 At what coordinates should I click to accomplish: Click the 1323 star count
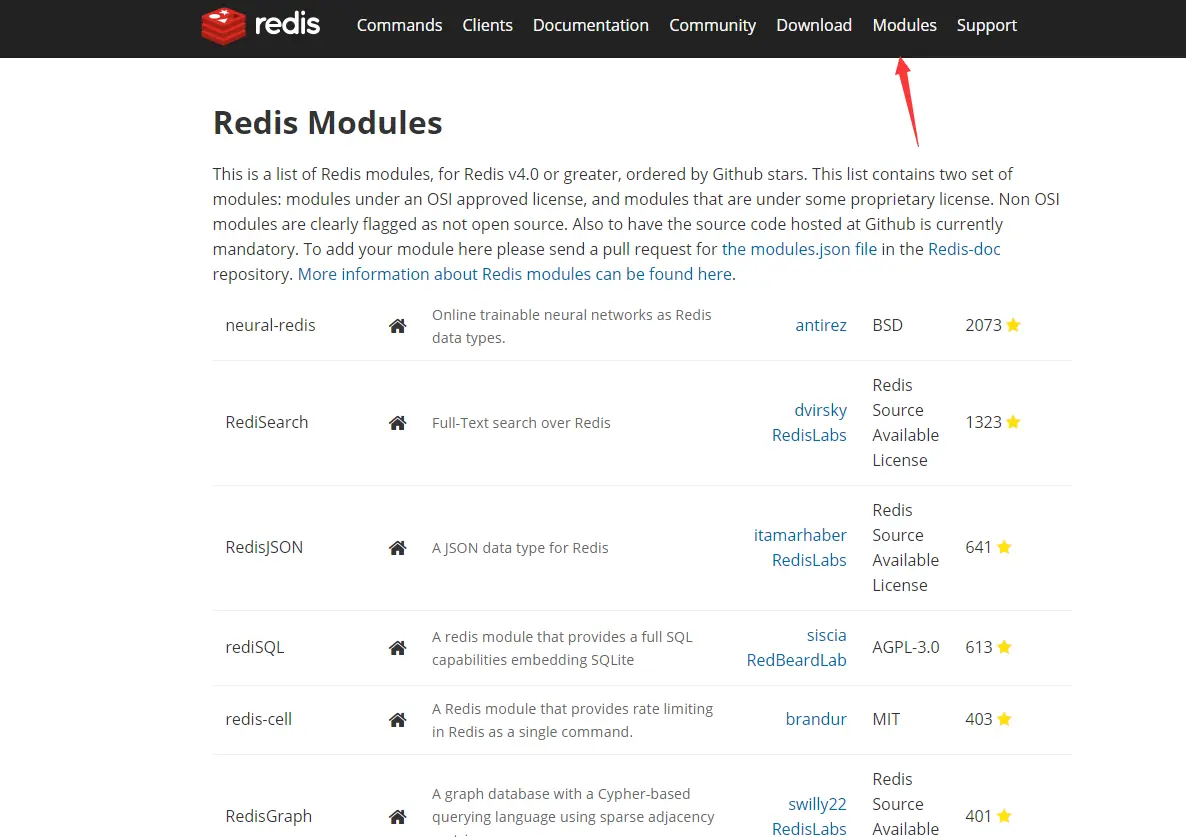pos(983,421)
